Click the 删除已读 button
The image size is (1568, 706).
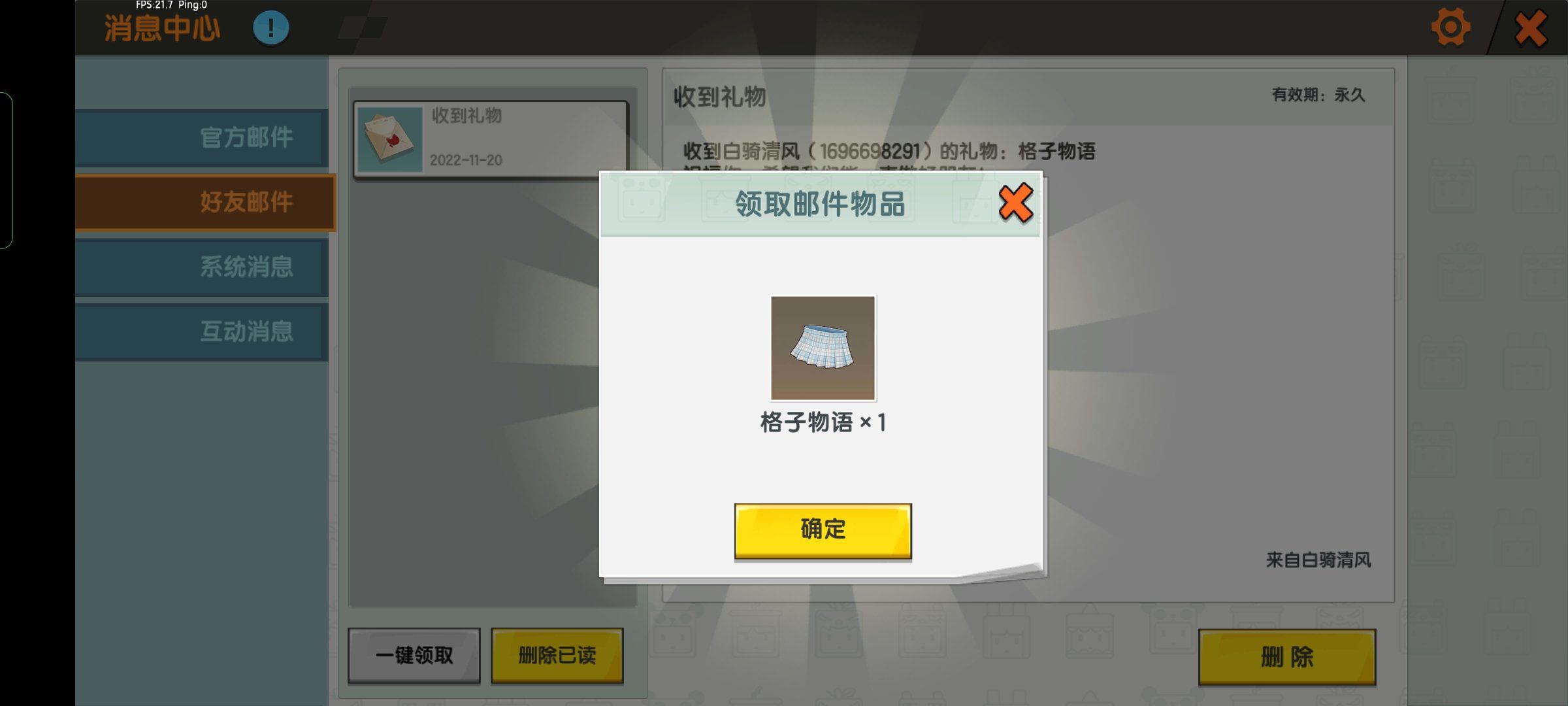coord(557,655)
